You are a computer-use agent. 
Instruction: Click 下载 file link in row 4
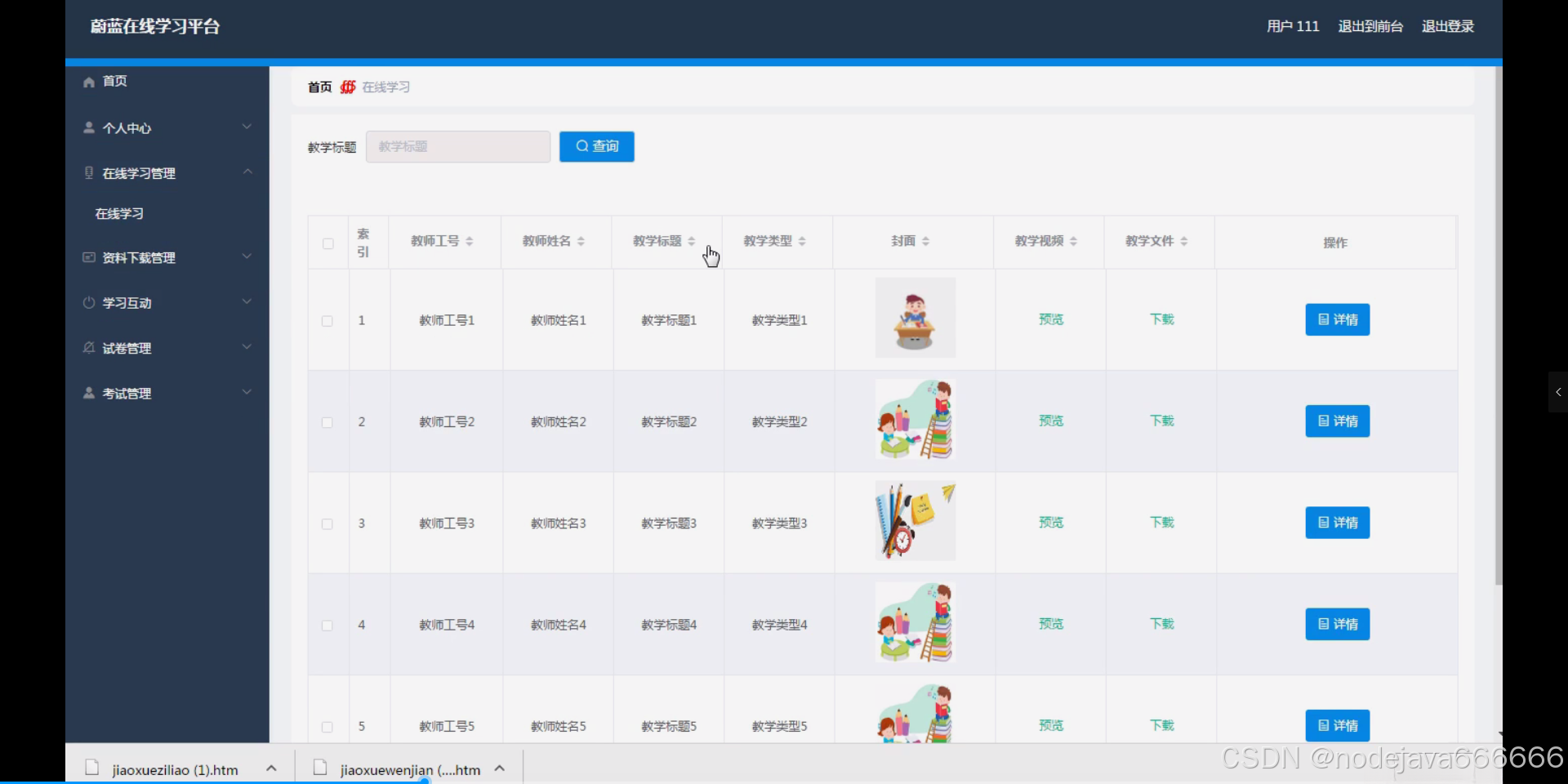pos(1162,624)
